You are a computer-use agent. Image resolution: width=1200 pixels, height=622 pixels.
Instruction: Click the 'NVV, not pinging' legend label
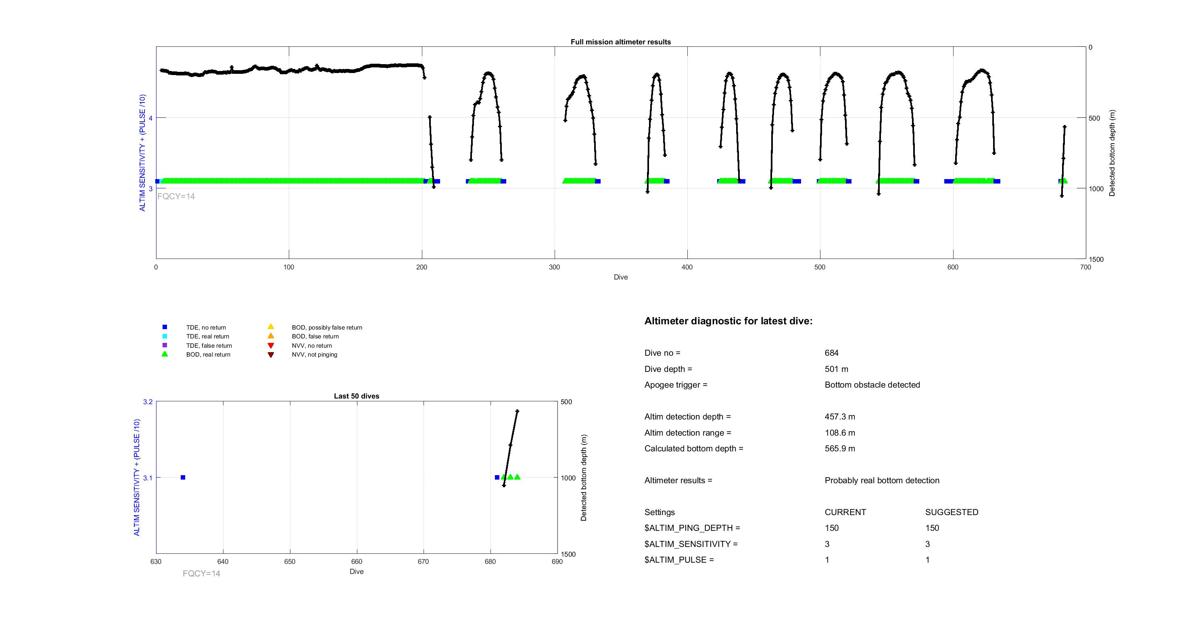pyautogui.click(x=316, y=355)
